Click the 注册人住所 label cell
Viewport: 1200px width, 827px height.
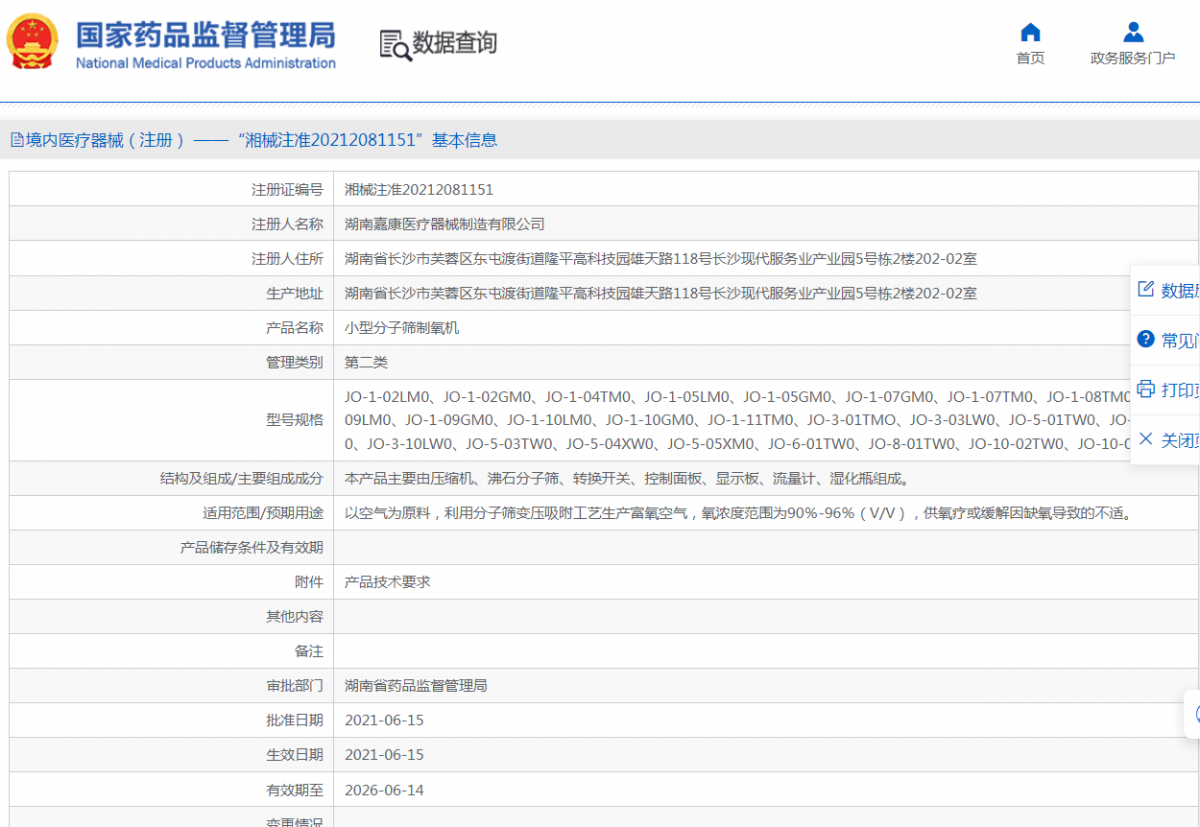pos(171,259)
